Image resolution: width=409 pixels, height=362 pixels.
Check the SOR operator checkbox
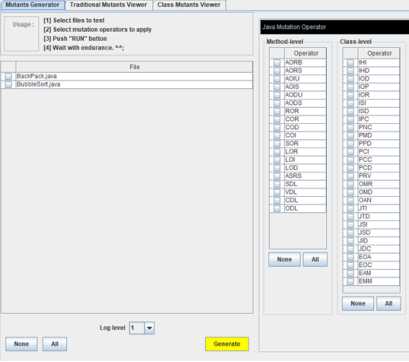[277, 143]
